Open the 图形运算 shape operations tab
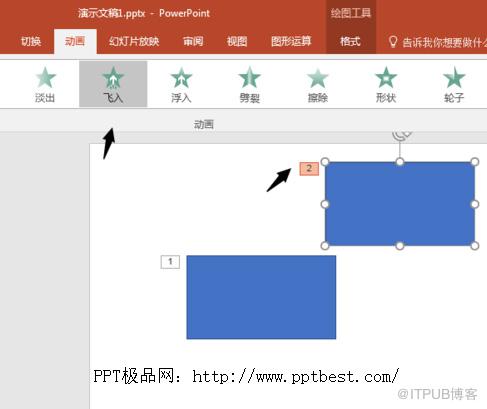The height and width of the screenshot is (409, 487). click(x=291, y=41)
